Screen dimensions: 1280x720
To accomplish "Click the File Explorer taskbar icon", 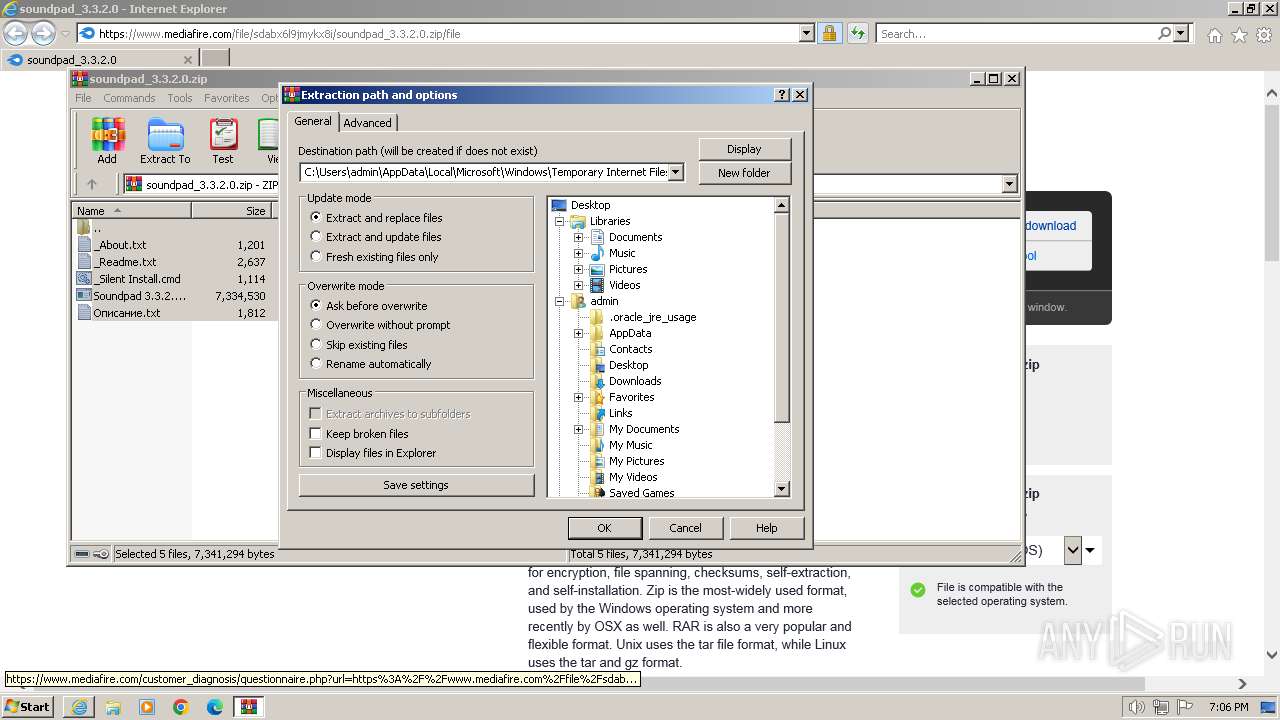I will tap(113, 707).
